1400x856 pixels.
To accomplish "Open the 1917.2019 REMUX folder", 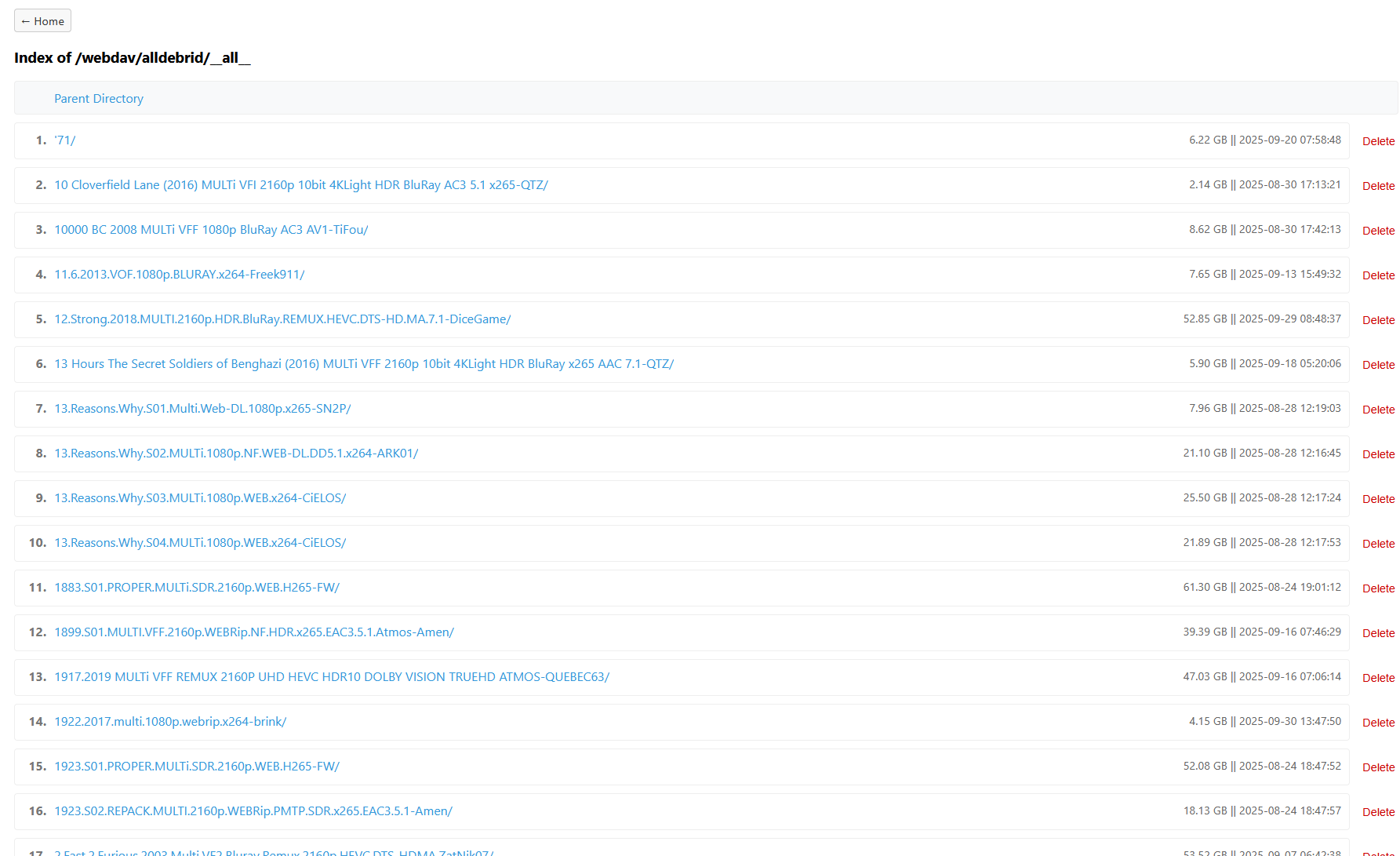I will tap(332, 677).
